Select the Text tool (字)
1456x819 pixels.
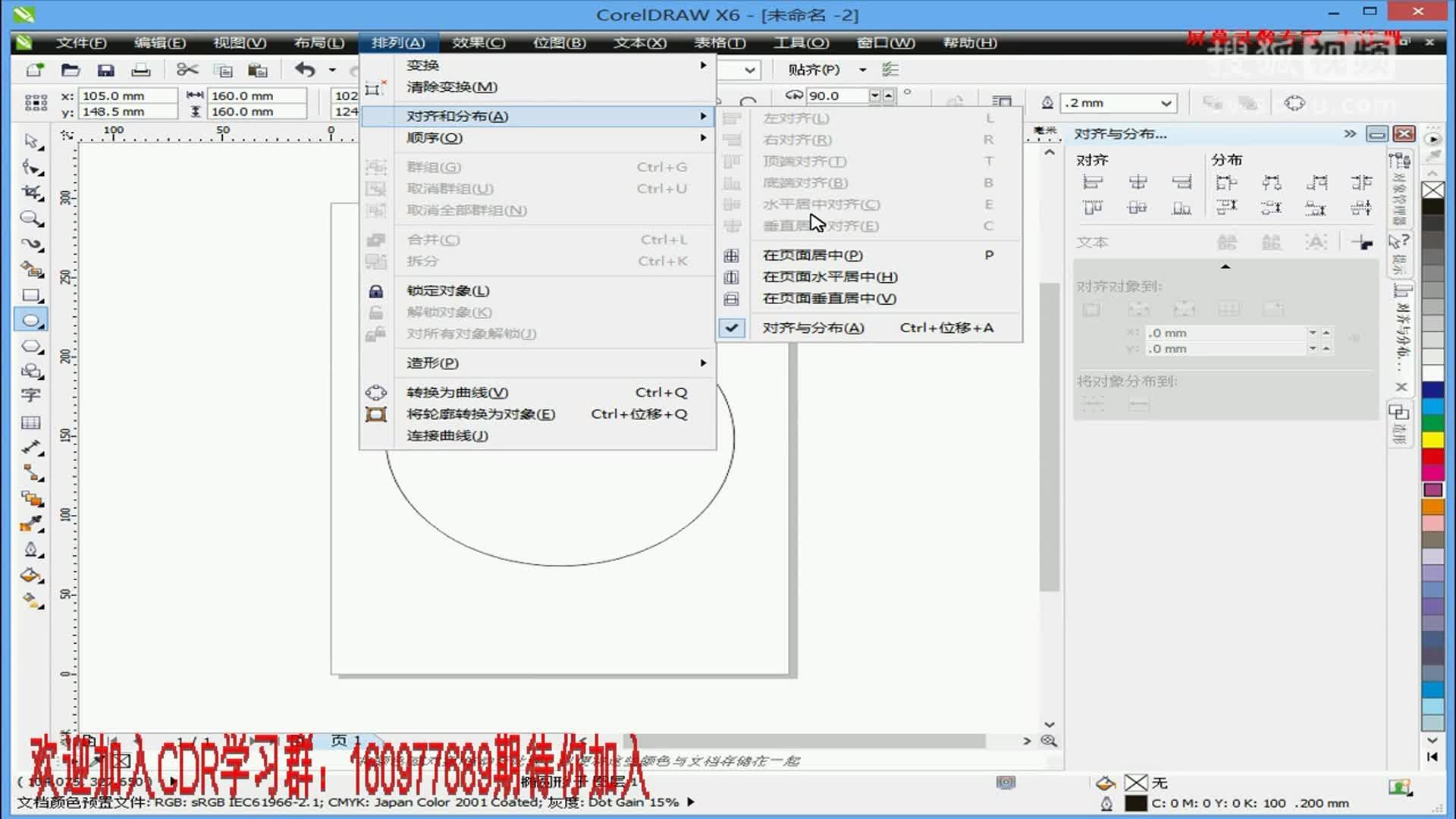32,396
